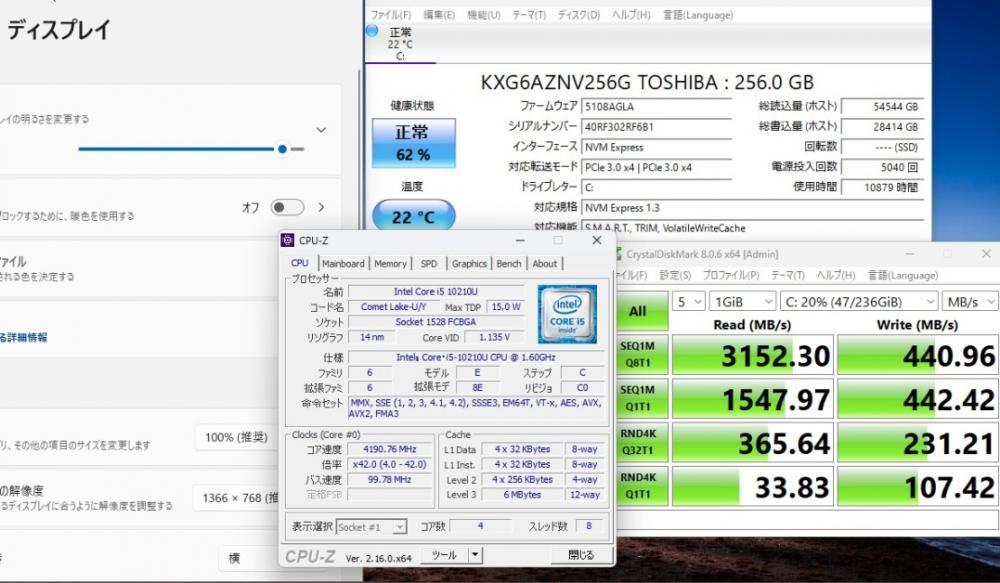1000x583 pixels.
Task: Click the ツール button in CPU-Z
Action: (x=450, y=555)
